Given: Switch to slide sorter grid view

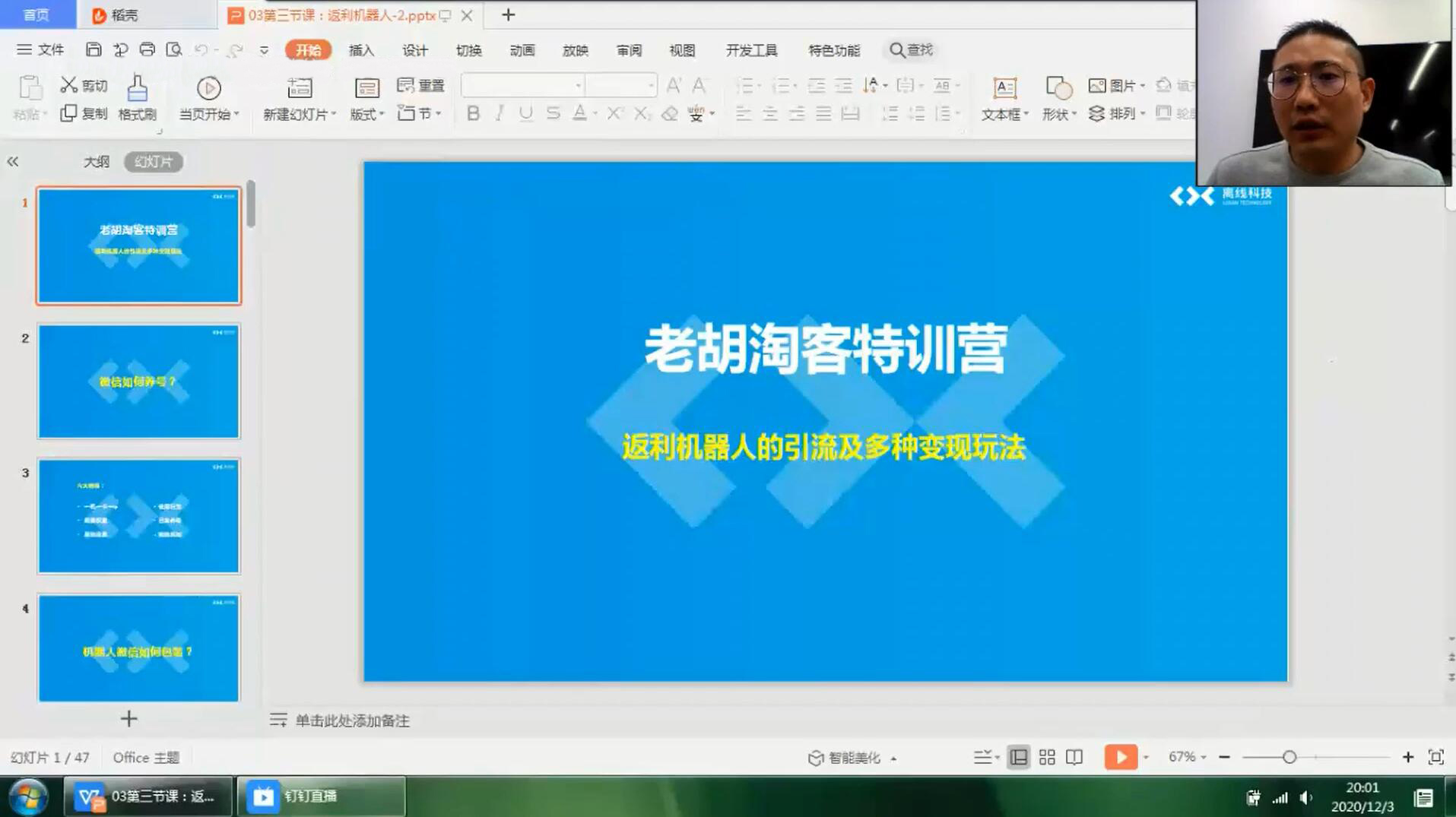Looking at the screenshot, I should (1047, 757).
